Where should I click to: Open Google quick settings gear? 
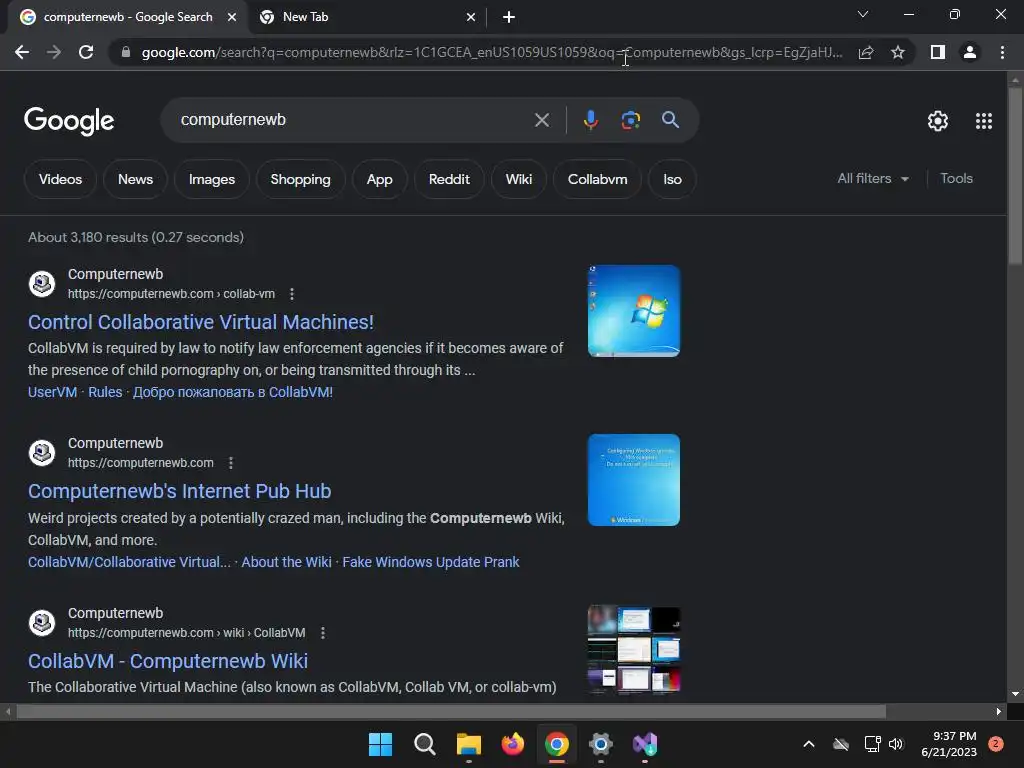tap(938, 121)
